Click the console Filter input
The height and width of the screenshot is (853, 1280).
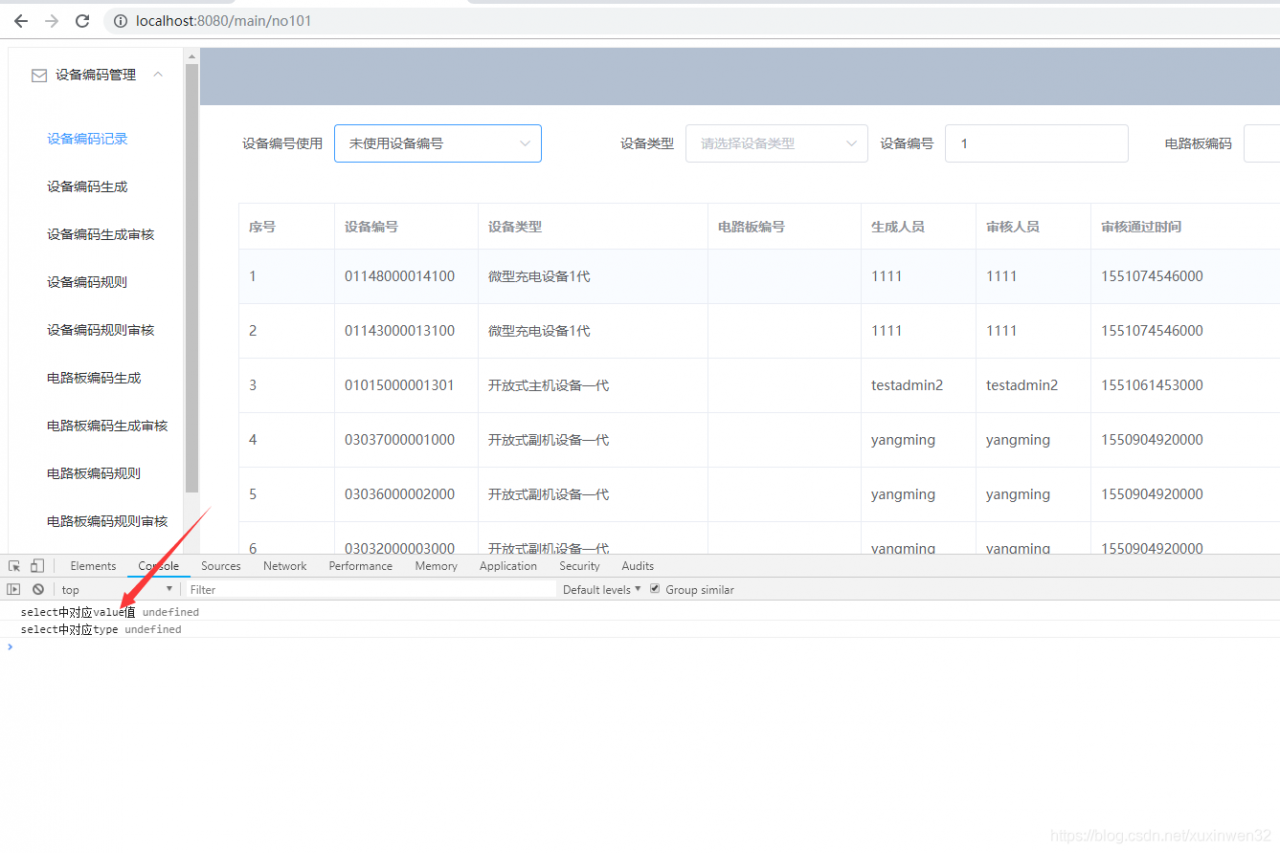tap(371, 590)
